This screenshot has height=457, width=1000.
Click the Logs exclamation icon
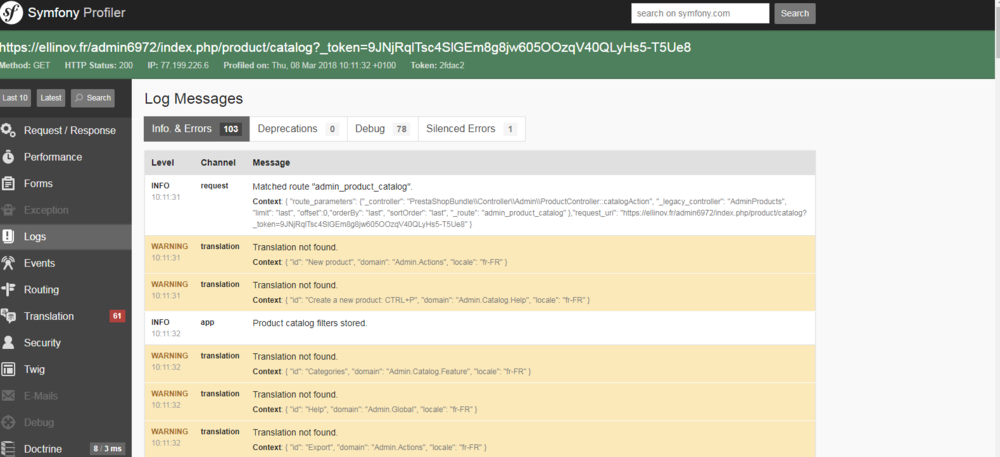click(x=8, y=236)
